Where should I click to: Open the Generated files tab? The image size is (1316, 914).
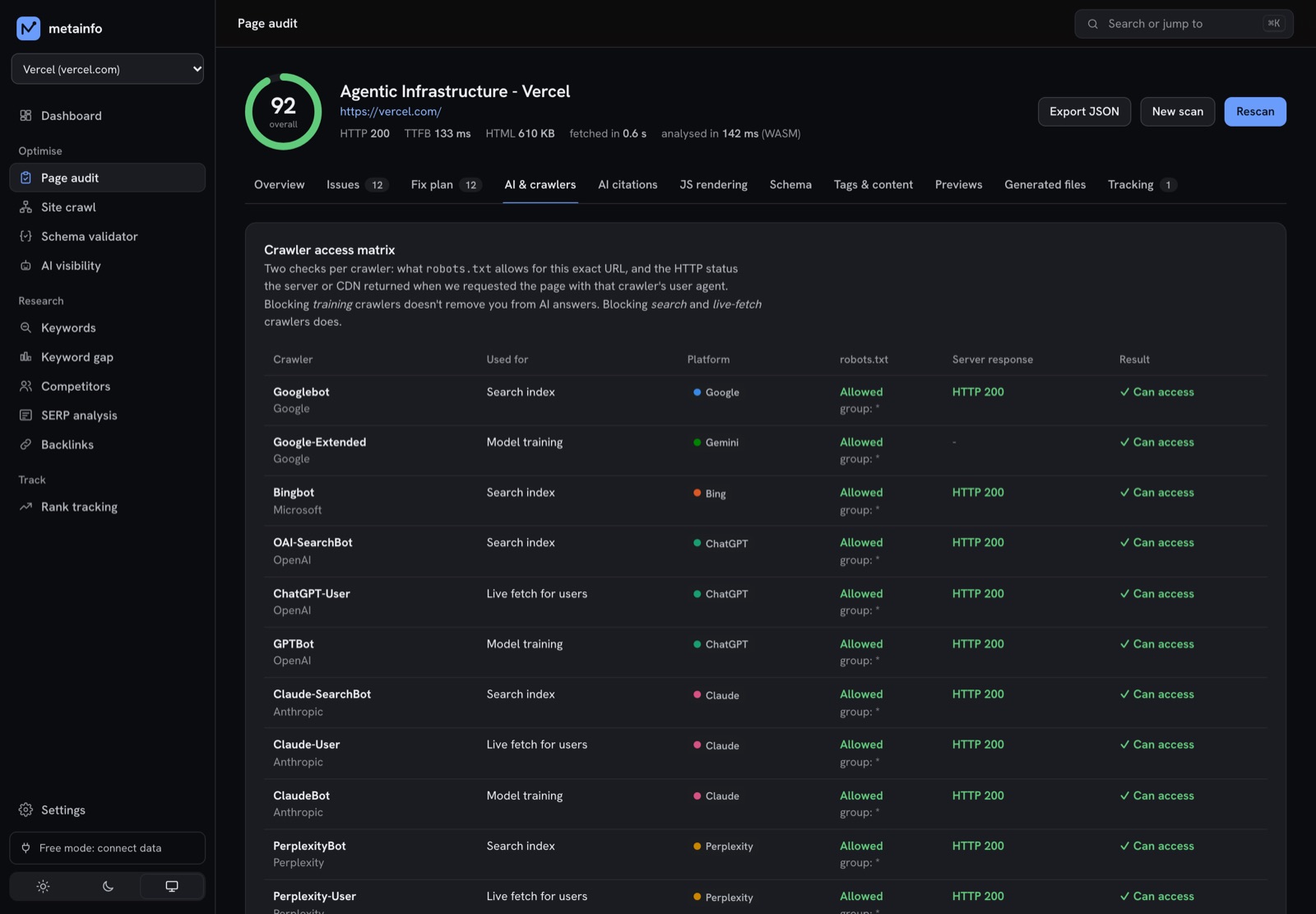(1045, 185)
